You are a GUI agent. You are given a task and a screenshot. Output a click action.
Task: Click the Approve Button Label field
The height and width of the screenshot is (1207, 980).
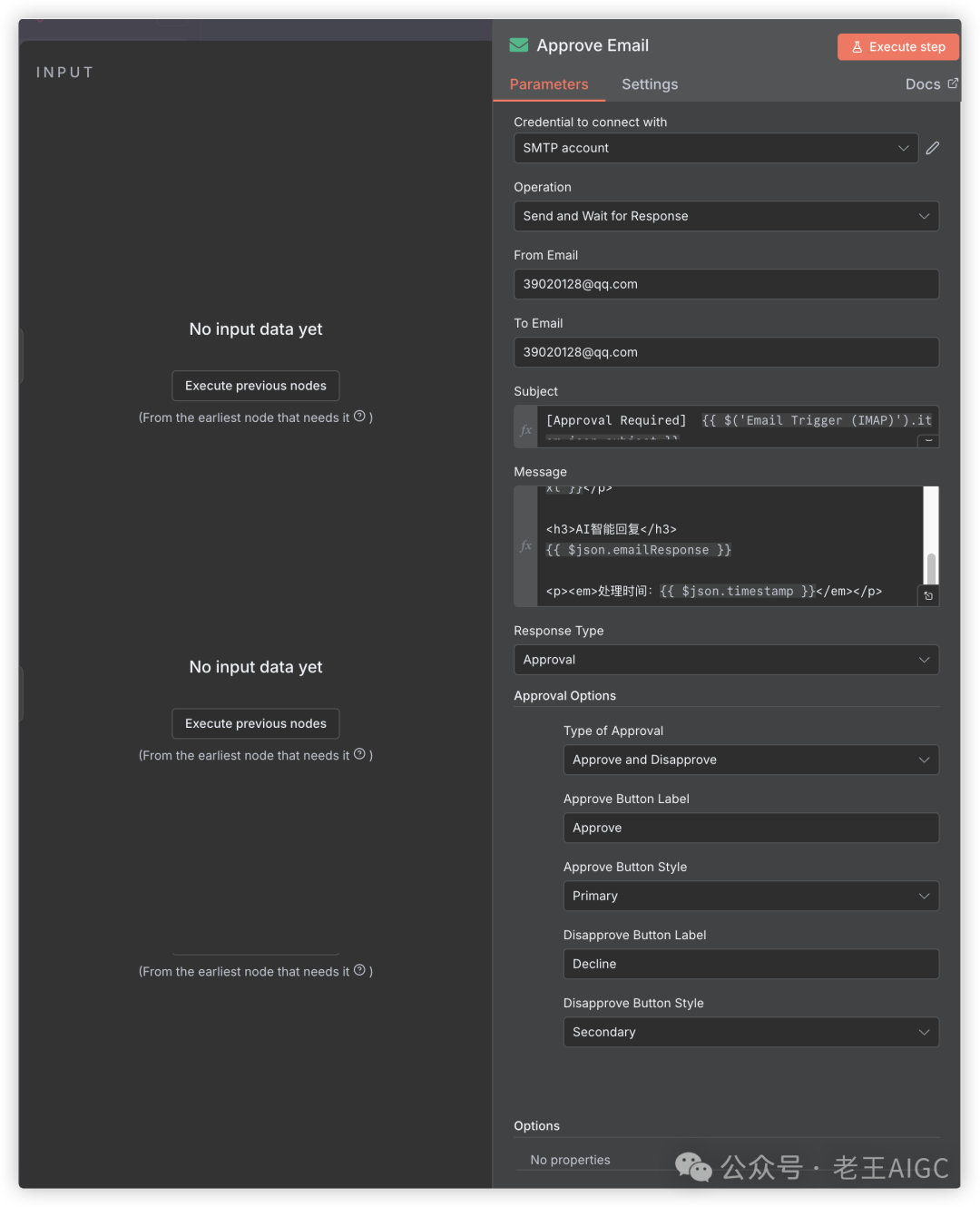750,828
